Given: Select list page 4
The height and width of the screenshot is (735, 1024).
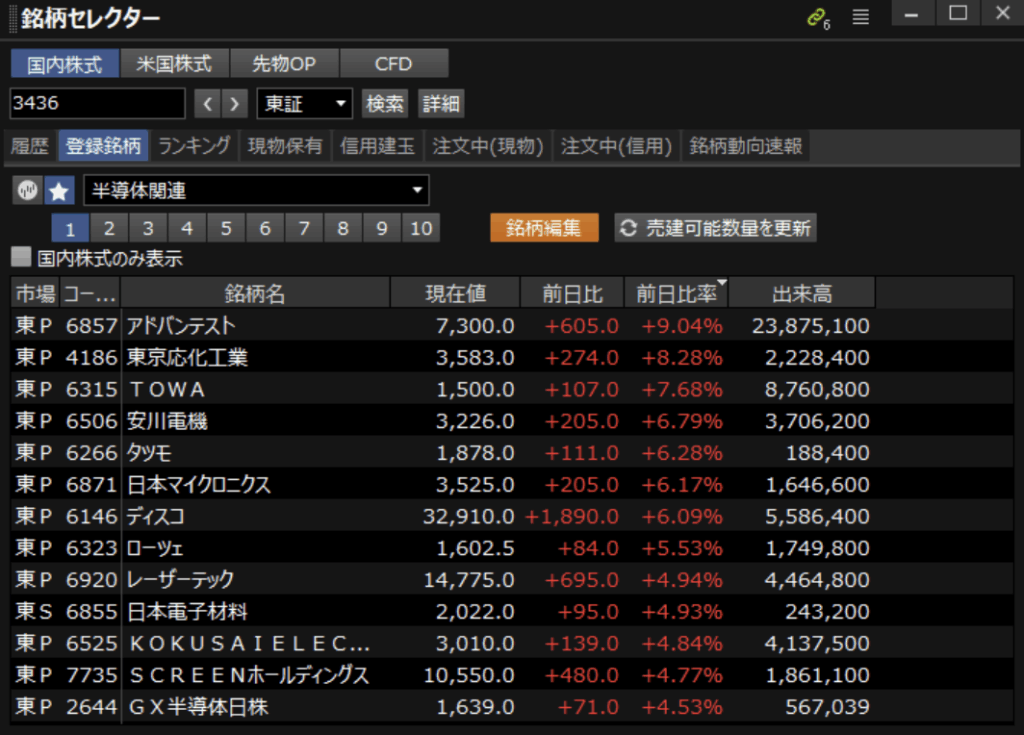Looking at the screenshot, I should click(x=187, y=228).
